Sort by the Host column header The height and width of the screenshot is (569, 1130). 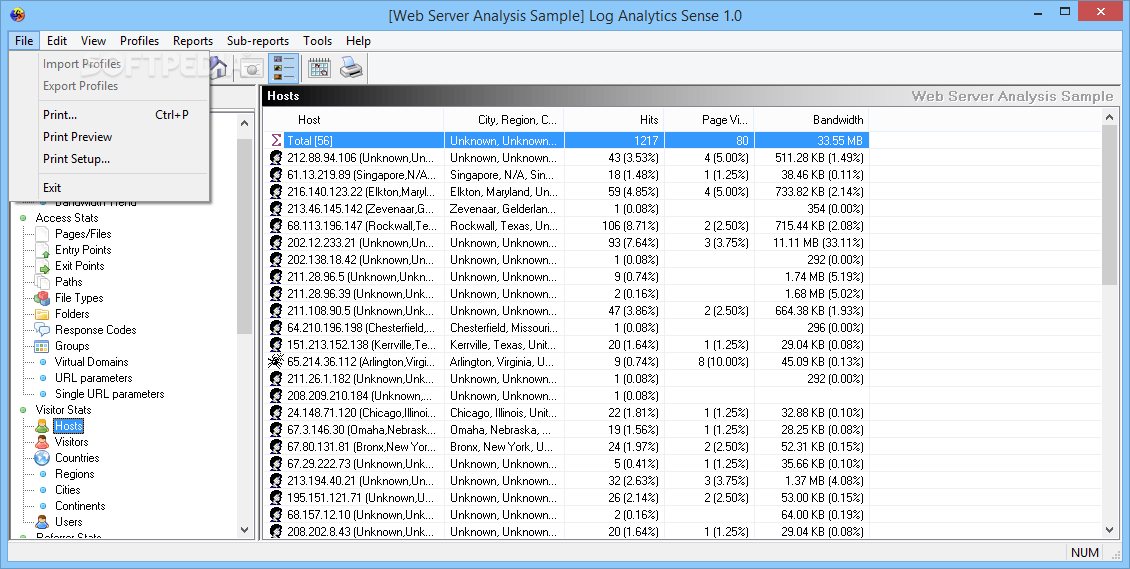click(x=353, y=120)
